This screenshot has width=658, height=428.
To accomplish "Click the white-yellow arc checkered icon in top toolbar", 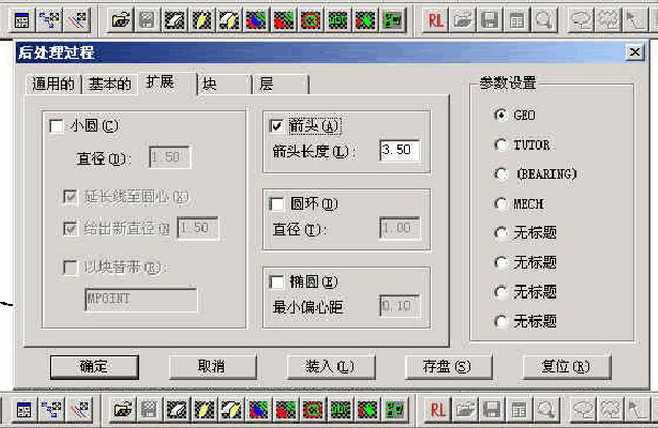I will pyautogui.click(x=229, y=20).
